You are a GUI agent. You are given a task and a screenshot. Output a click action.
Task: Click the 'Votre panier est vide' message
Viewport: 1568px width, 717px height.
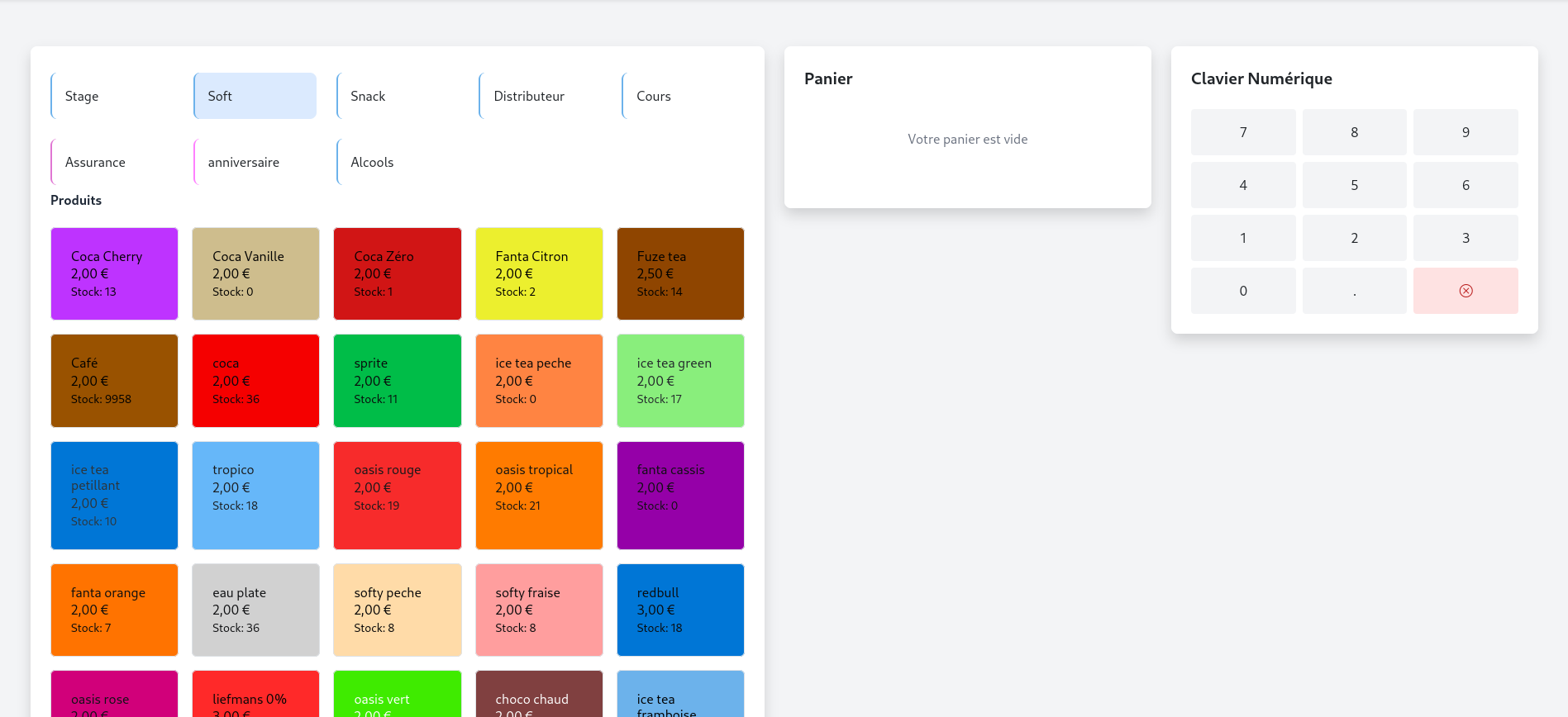[x=968, y=139]
